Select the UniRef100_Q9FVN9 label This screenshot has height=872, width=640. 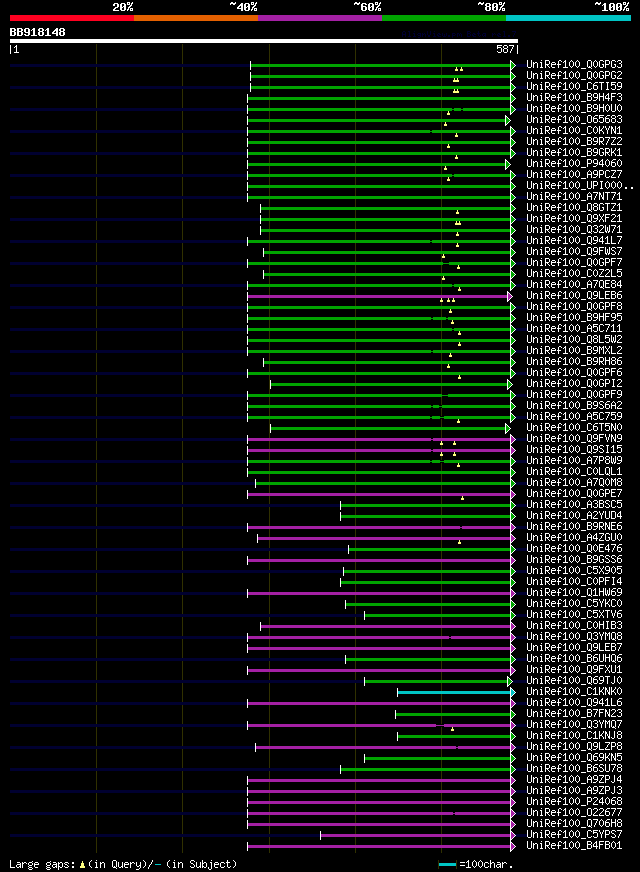[x=574, y=439]
